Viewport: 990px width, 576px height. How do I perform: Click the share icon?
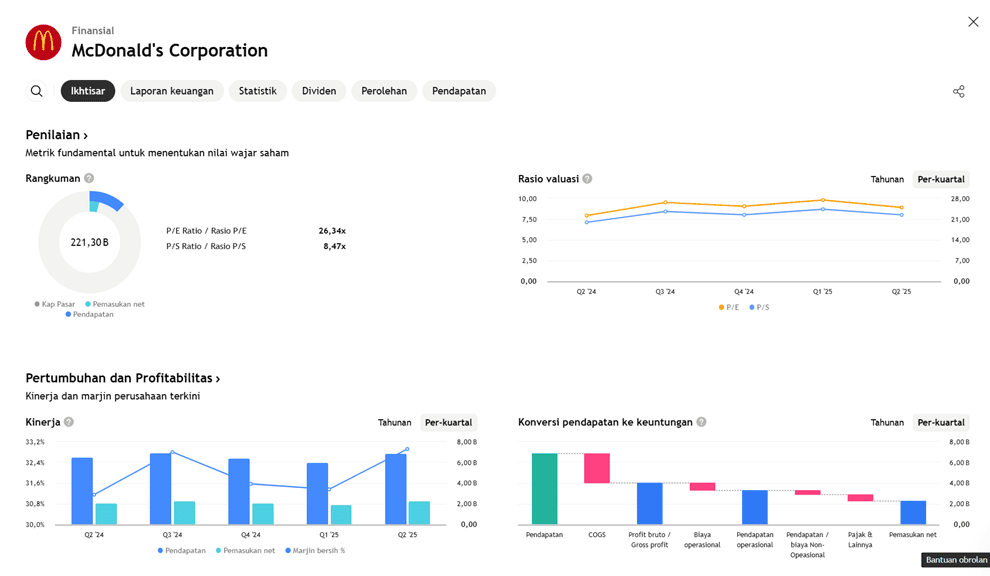pos(958,91)
